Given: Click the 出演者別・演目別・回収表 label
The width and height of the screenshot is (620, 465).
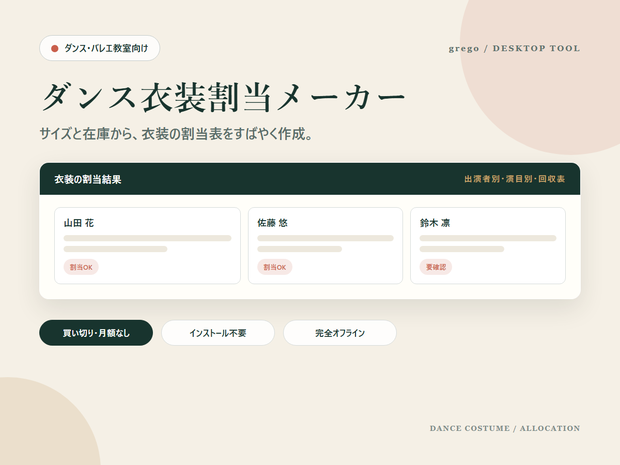Looking at the screenshot, I should coord(514,179).
